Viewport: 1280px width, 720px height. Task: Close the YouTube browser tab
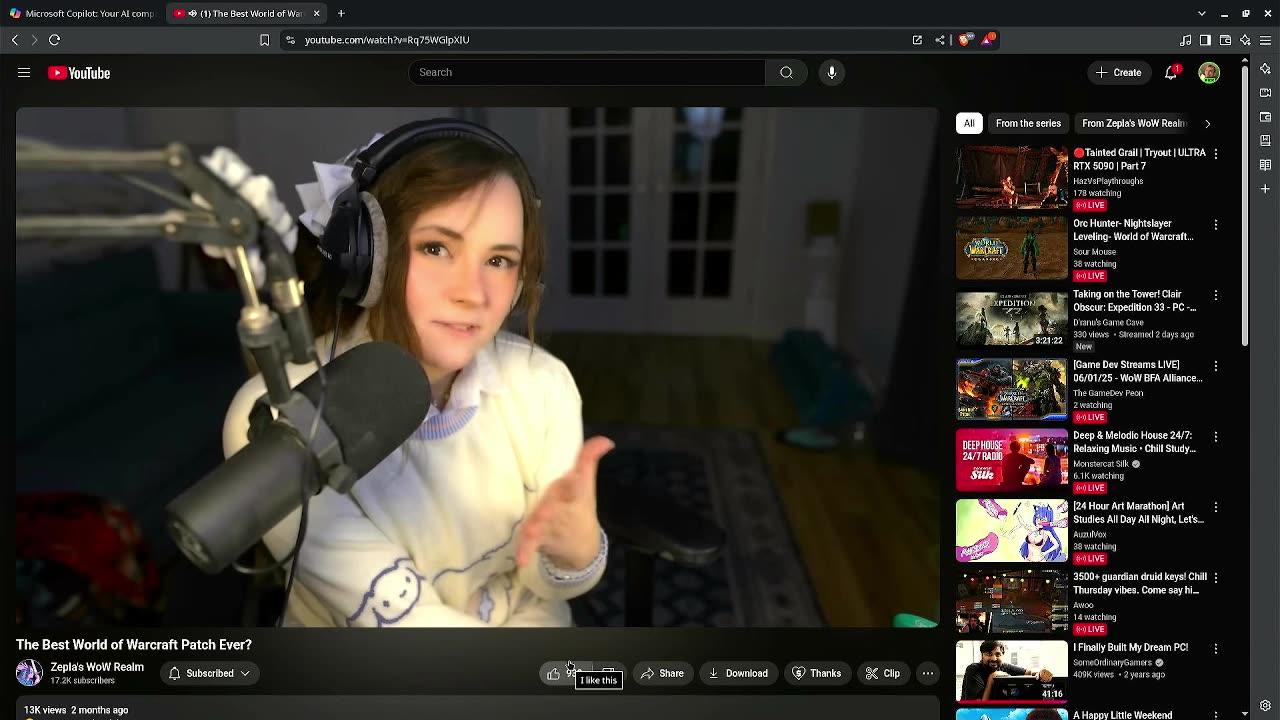coord(317,13)
